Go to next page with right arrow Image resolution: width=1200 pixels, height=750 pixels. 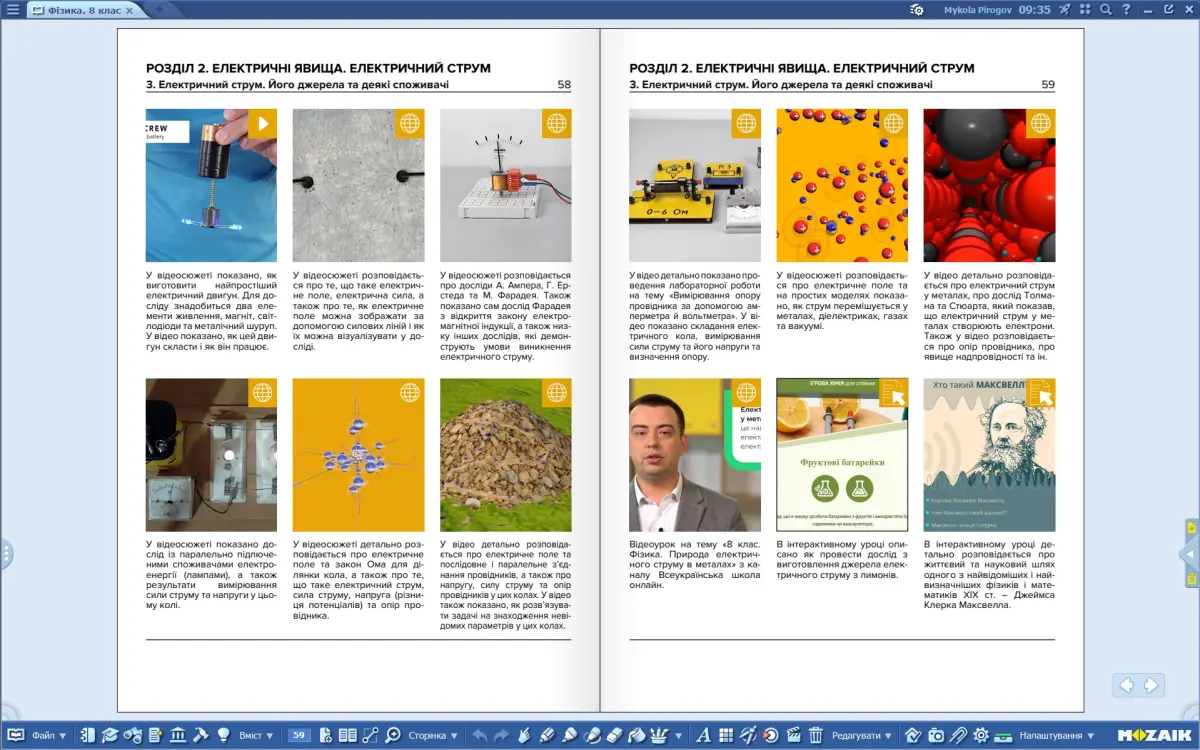[1151, 685]
